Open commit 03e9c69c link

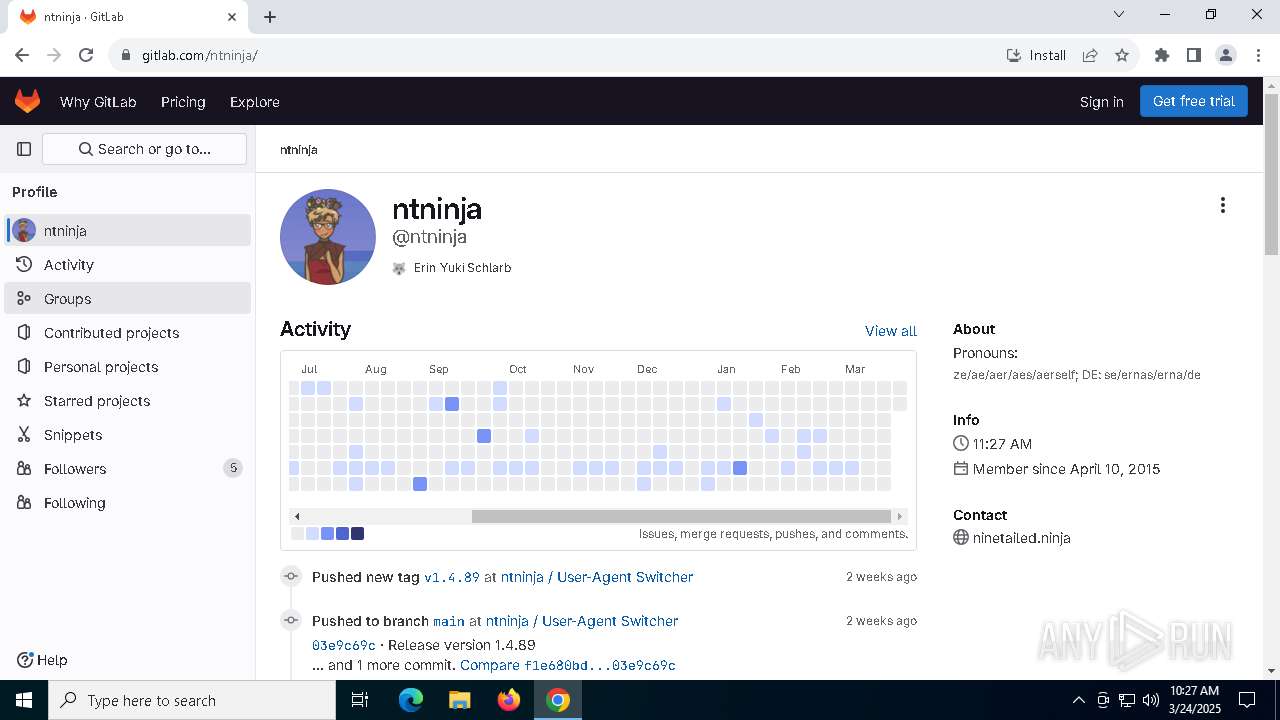(x=344, y=645)
